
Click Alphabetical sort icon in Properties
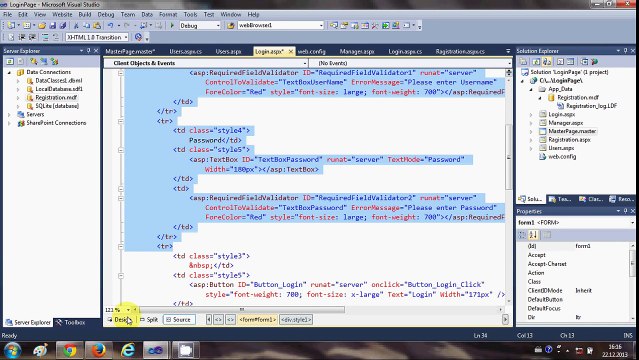533,235
